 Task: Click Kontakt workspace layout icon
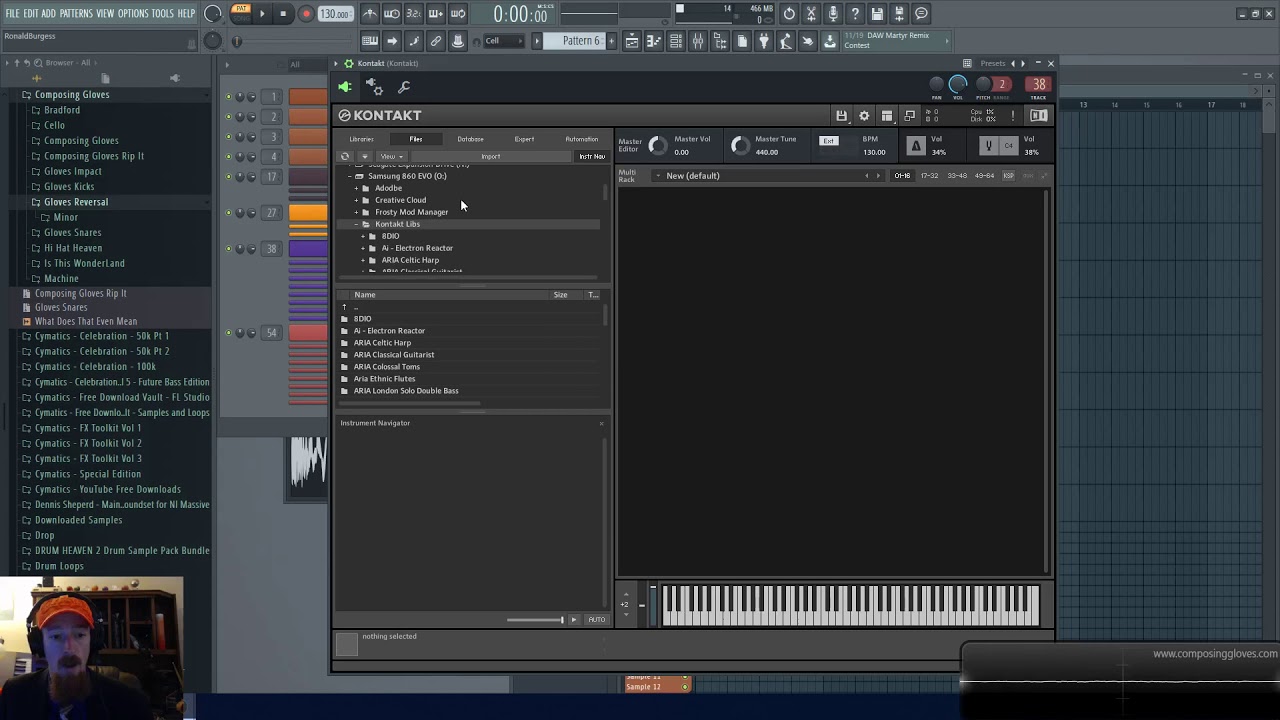pyautogui.click(x=887, y=116)
